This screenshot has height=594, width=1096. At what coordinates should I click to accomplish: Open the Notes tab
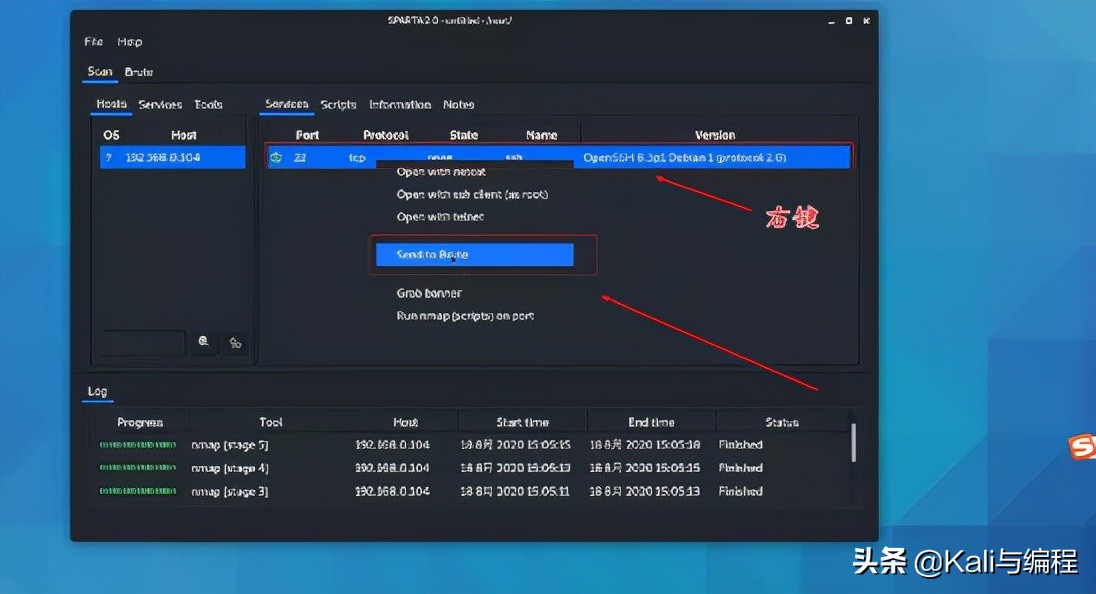tap(459, 105)
